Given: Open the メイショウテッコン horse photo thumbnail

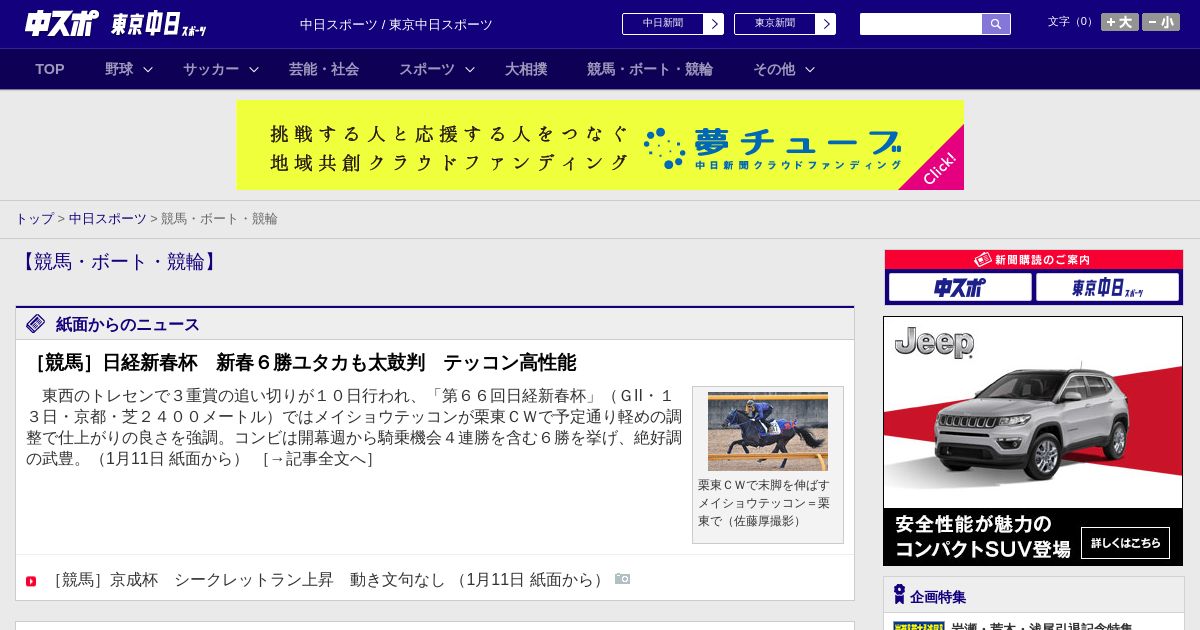Looking at the screenshot, I should (x=768, y=431).
